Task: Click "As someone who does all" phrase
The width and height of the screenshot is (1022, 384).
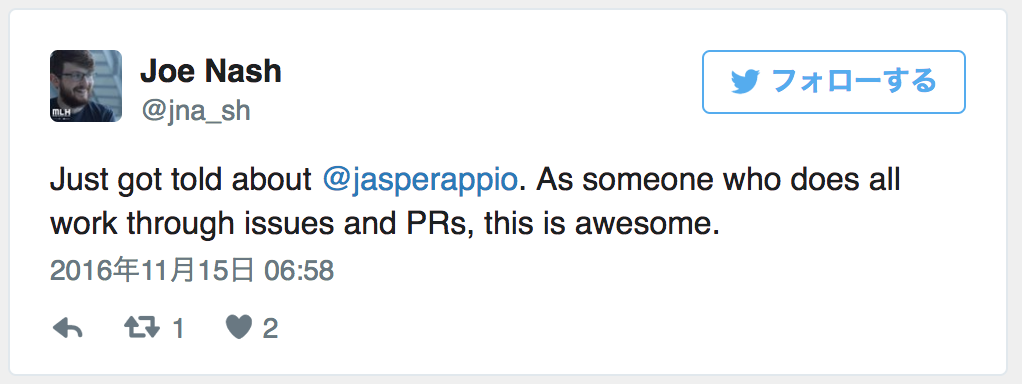Action: point(719,179)
